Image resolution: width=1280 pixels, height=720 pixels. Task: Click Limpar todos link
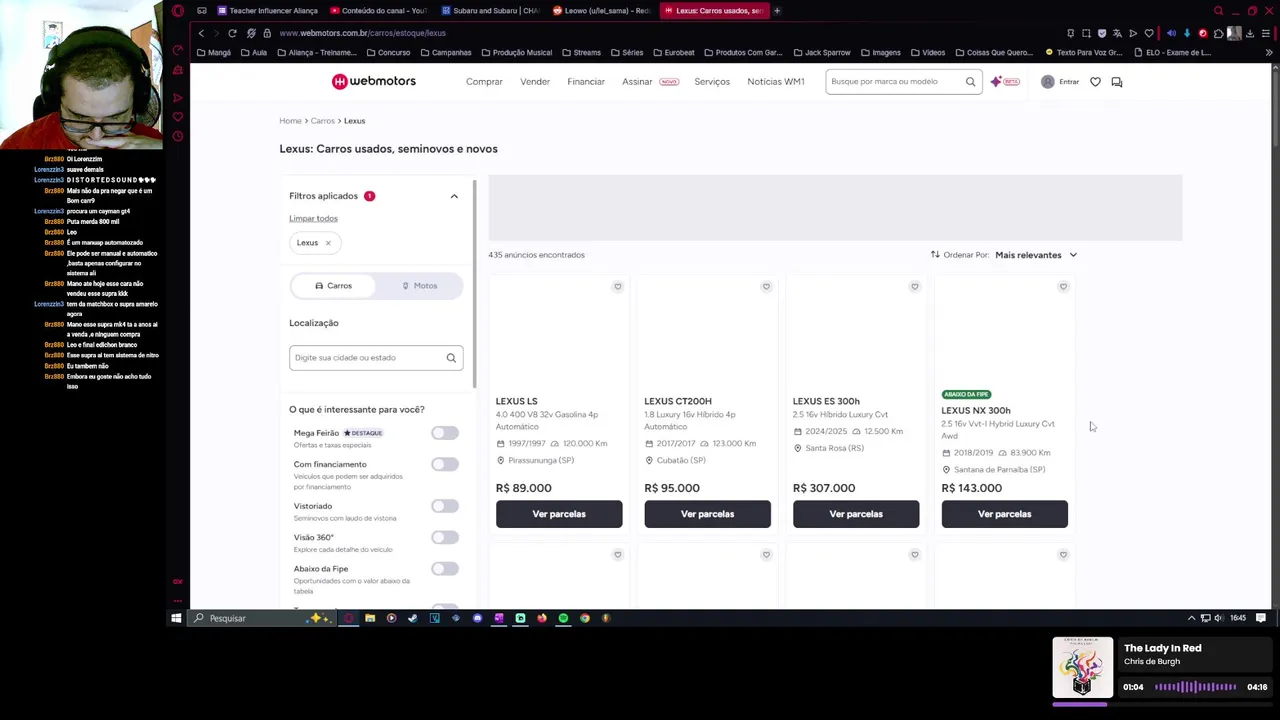click(313, 218)
